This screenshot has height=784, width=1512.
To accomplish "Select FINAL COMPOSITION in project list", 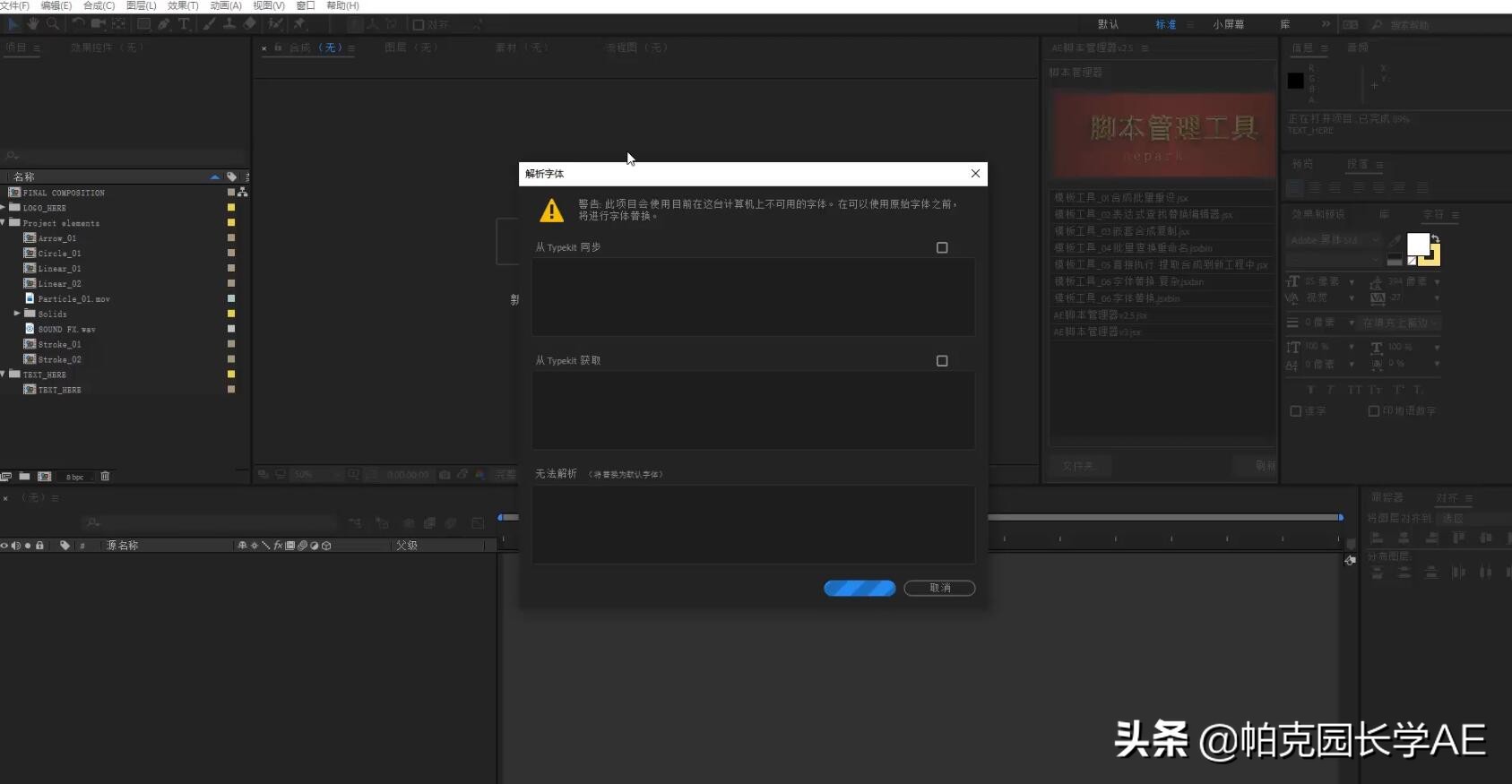I will point(63,193).
